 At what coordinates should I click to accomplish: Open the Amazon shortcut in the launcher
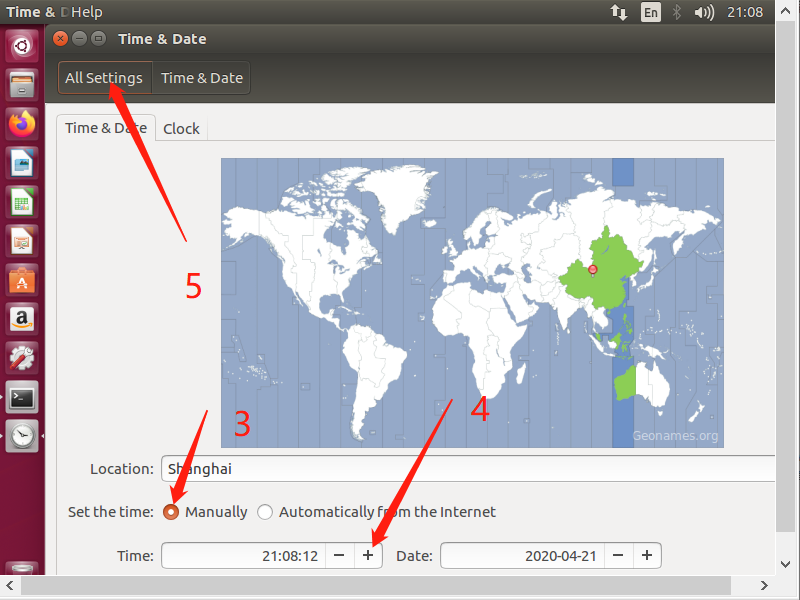tap(22, 320)
